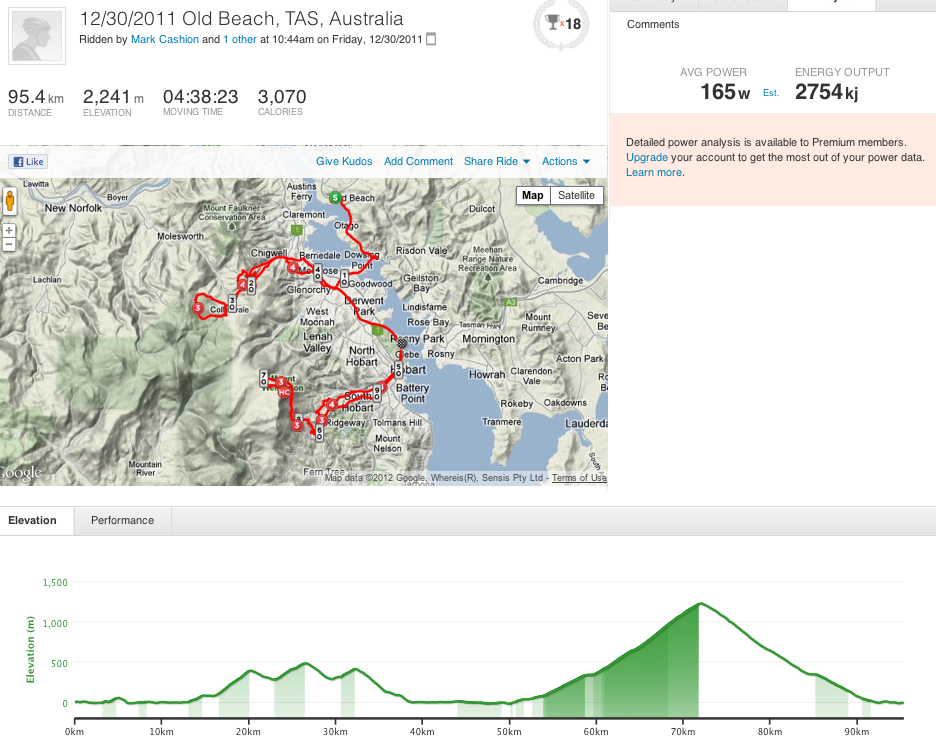Screen dimensions: 936x748
Task: Open Mark Cashion's profile link
Action: click(x=165, y=40)
